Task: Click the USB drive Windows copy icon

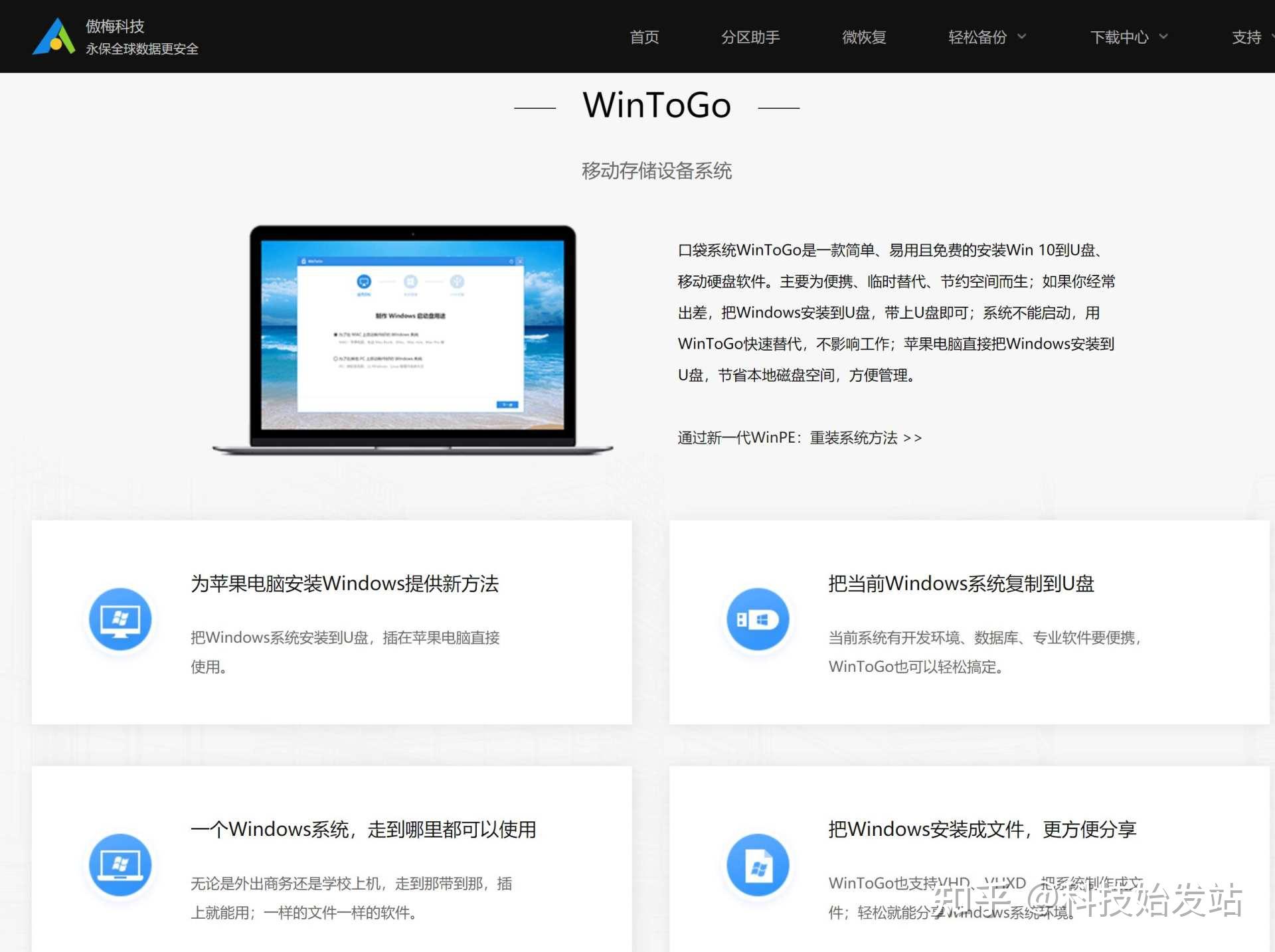Action: 758,619
